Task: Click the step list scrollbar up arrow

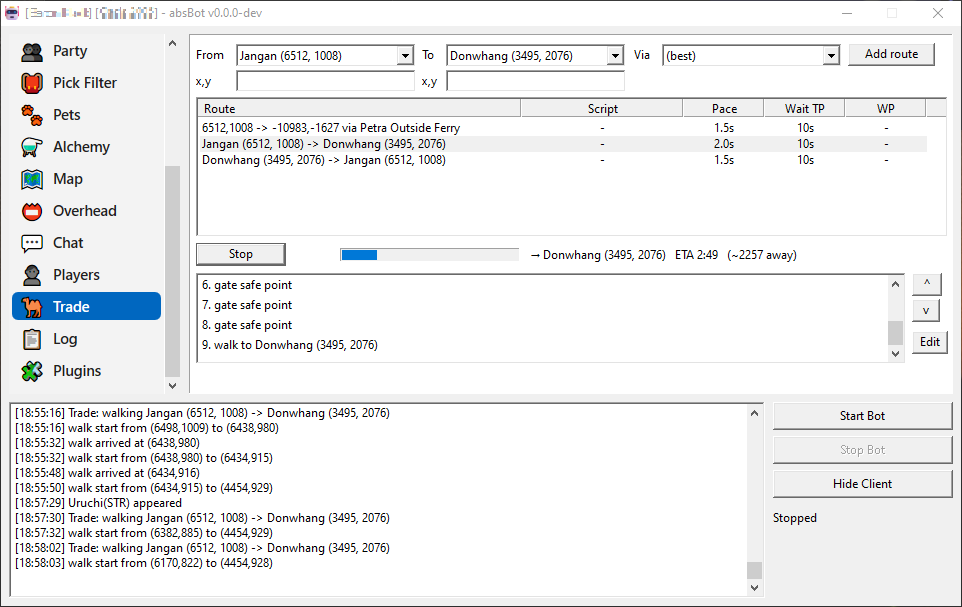Action: 895,284
